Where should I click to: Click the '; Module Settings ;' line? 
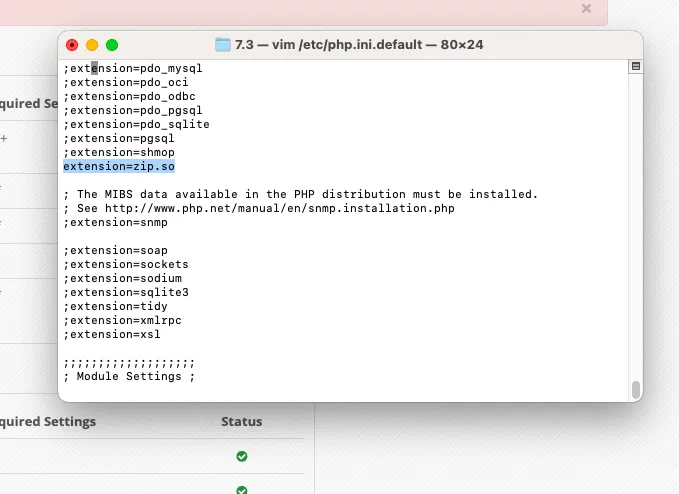(129, 376)
